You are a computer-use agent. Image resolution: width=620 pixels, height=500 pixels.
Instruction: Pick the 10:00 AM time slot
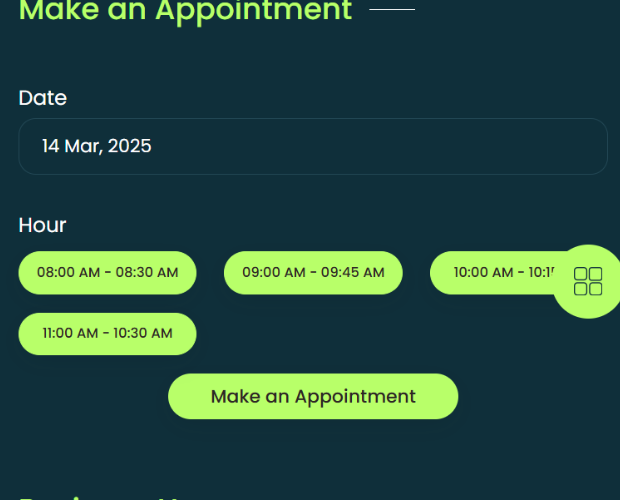click(494, 273)
